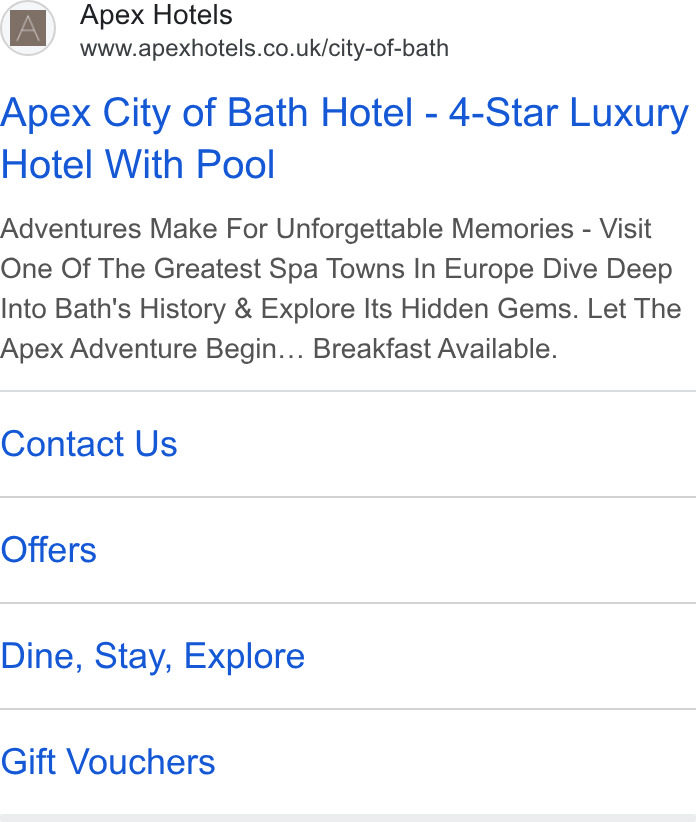Click the word 'Explore' in sitelink
696x822 pixels.
pyautogui.click(x=244, y=656)
